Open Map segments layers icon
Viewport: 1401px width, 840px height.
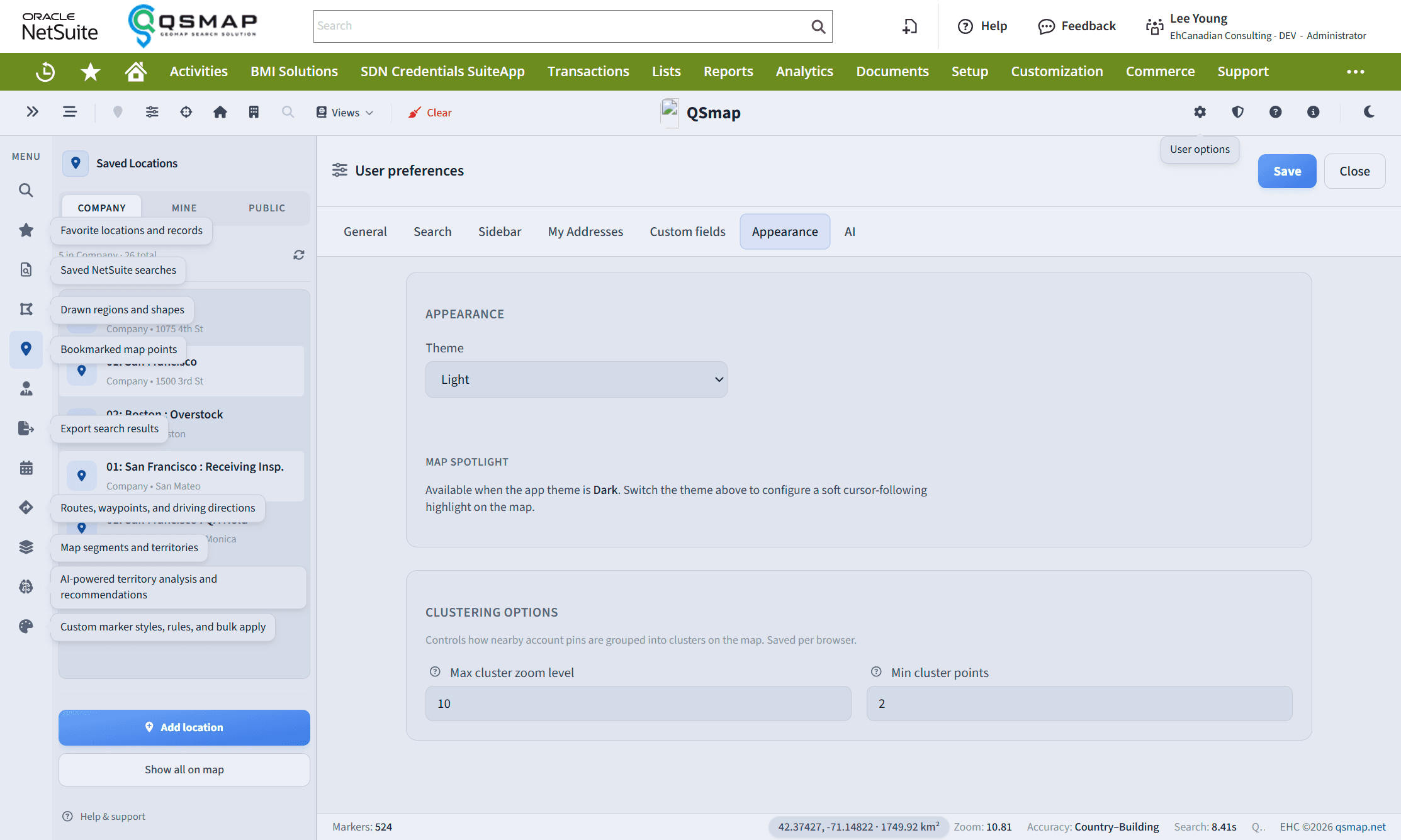(x=26, y=547)
